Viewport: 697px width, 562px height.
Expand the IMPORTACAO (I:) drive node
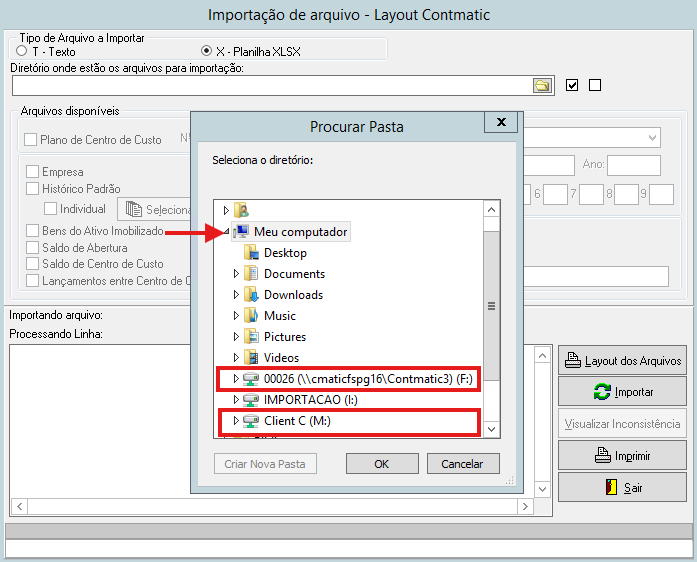coord(236,400)
